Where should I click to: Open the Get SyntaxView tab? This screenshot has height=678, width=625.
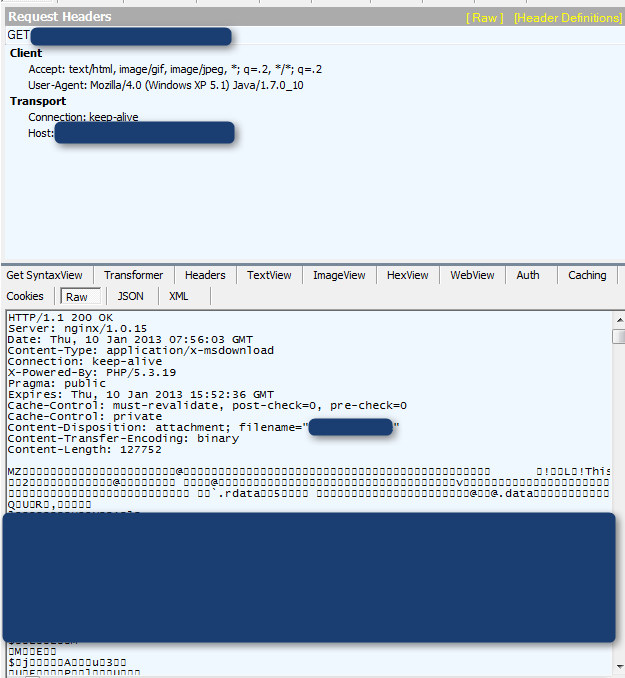click(45, 275)
